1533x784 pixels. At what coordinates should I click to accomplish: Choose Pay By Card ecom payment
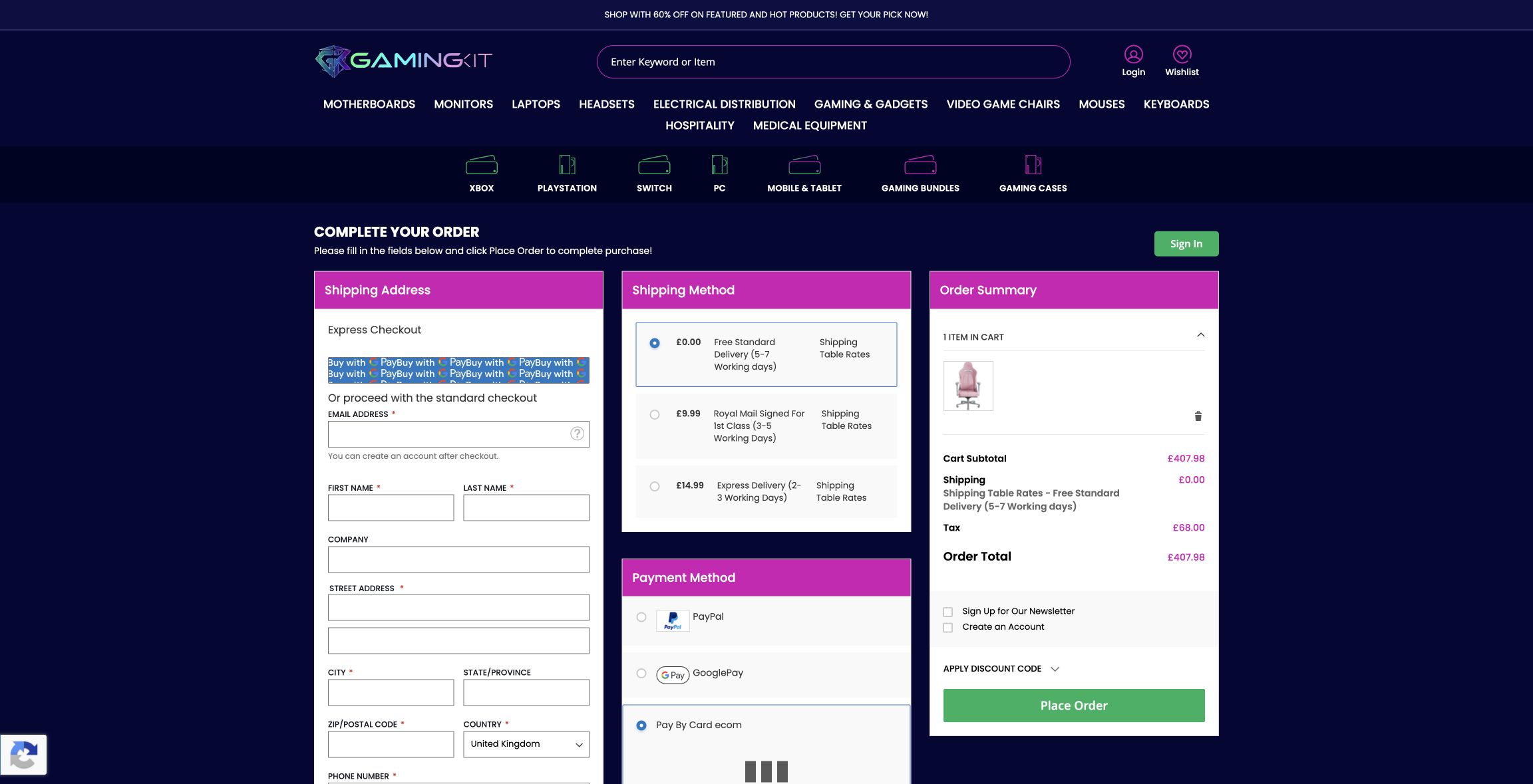pos(641,725)
